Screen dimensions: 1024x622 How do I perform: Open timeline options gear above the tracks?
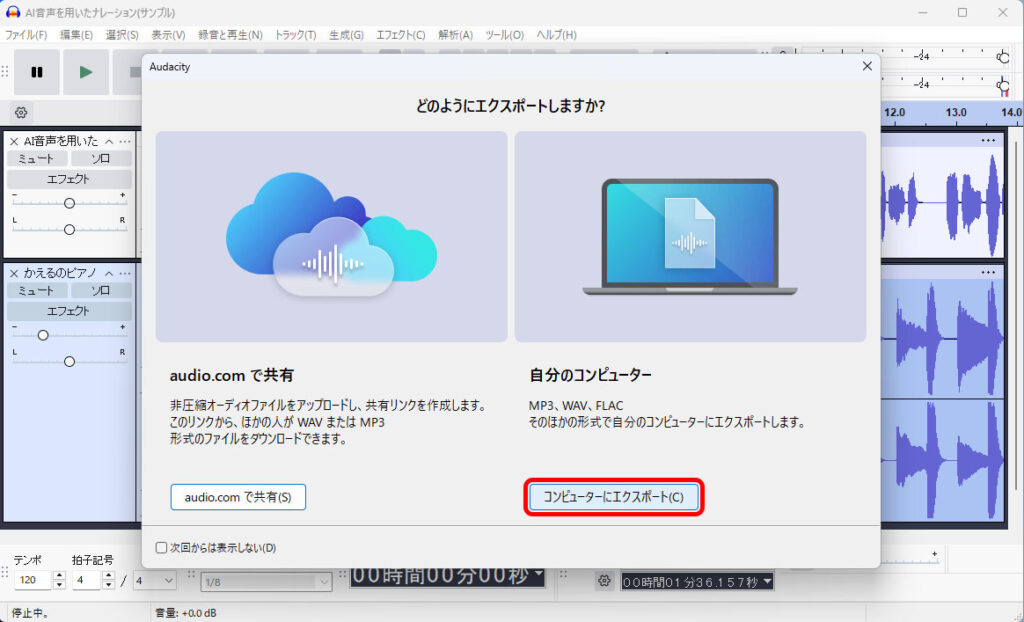click(x=21, y=112)
